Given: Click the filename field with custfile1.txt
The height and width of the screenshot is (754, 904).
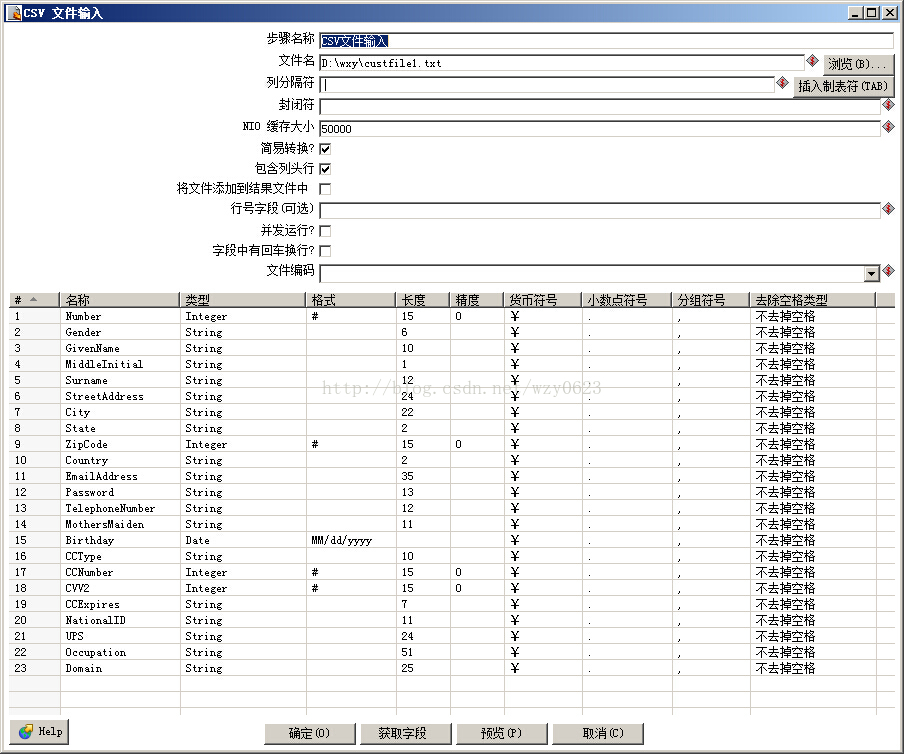Looking at the screenshot, I should (562, 63).
